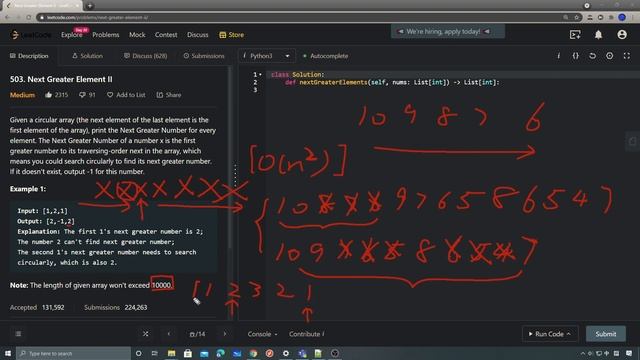Like the problem with thumbs up
Viewport: 640px width, 360px height.
point(56,95)
